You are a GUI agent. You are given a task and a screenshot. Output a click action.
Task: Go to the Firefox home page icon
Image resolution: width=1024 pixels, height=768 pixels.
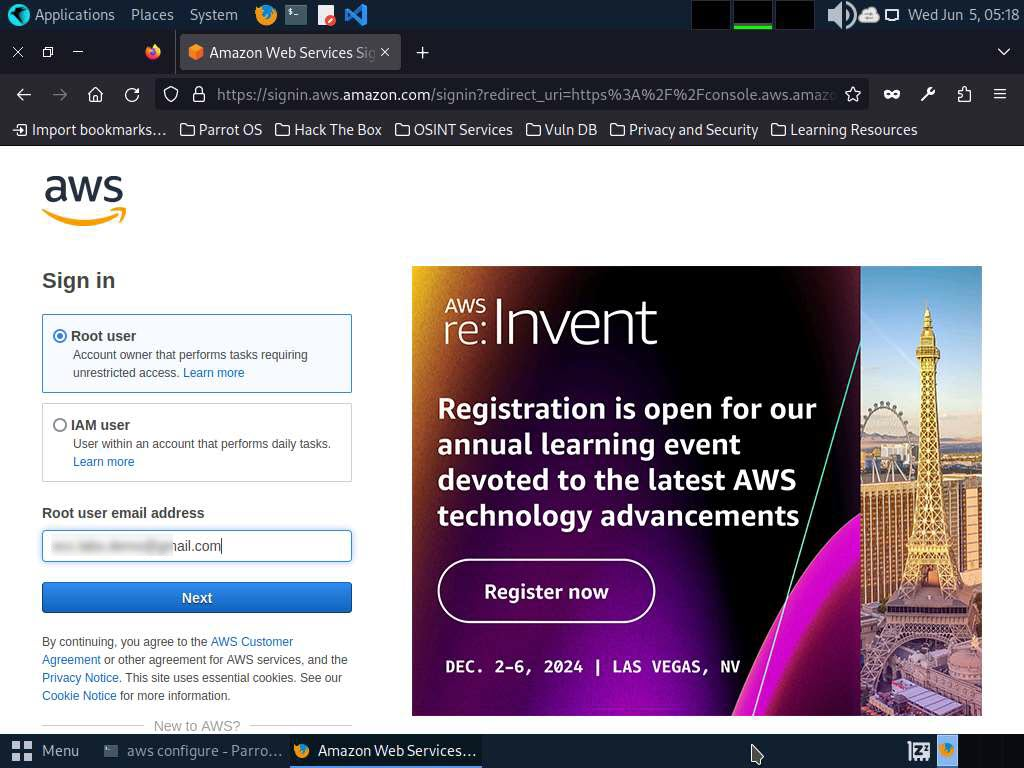coord(96,94)
